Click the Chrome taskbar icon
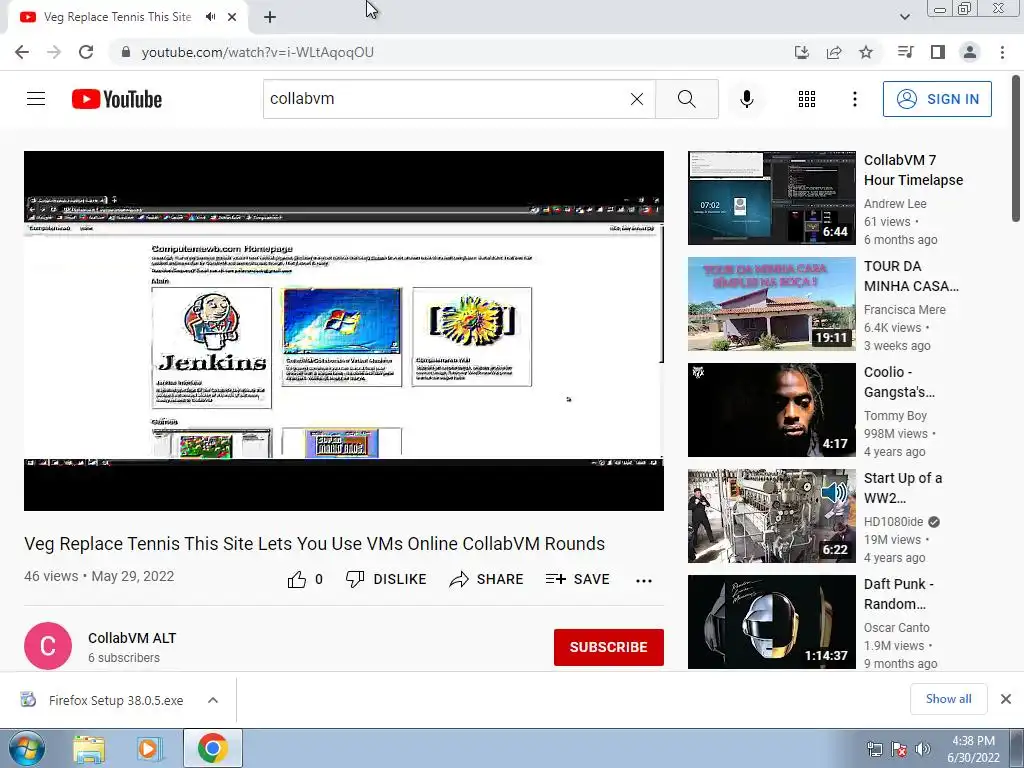 click(x=213, y=748)
